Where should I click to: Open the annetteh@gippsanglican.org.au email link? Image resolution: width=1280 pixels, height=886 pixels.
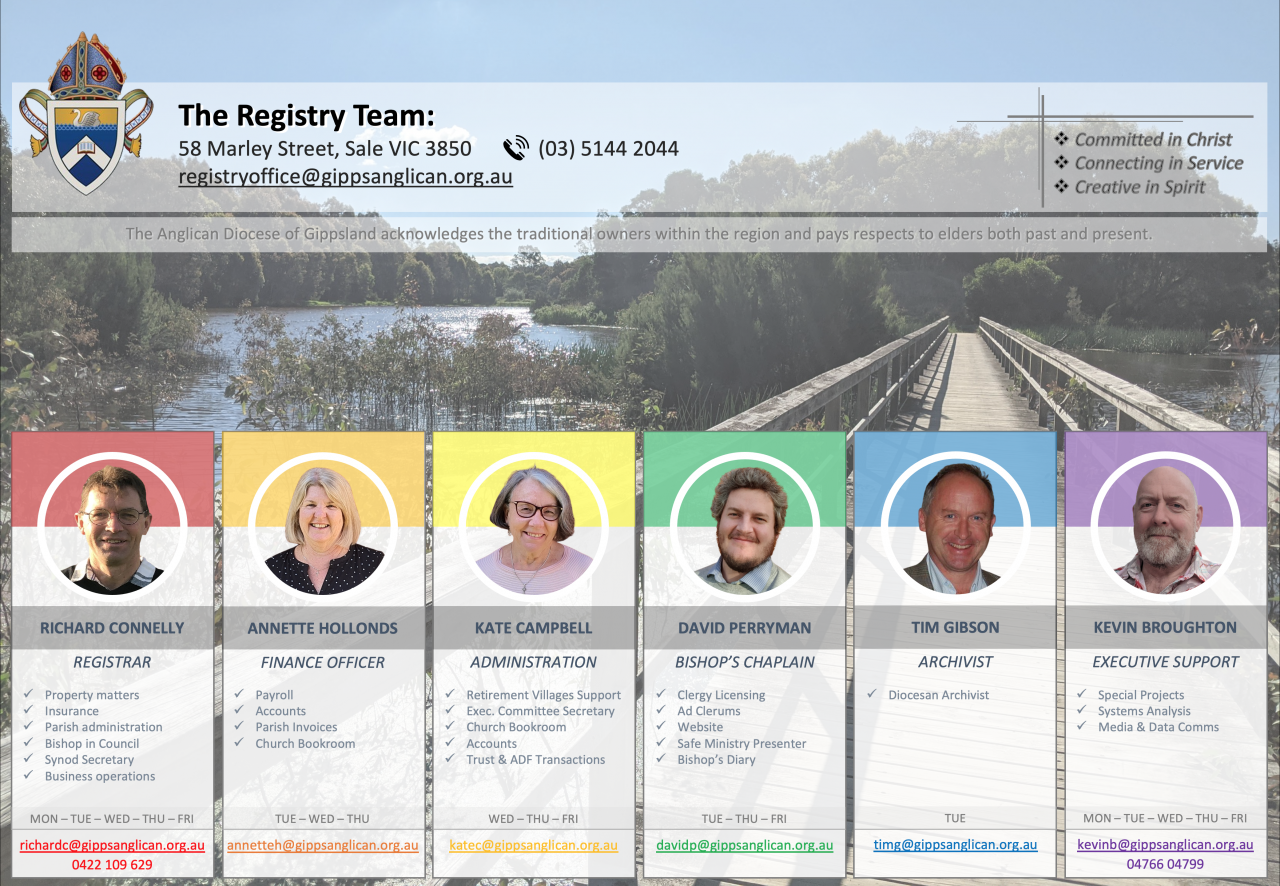pyautogui.click(x=323, y=845)
